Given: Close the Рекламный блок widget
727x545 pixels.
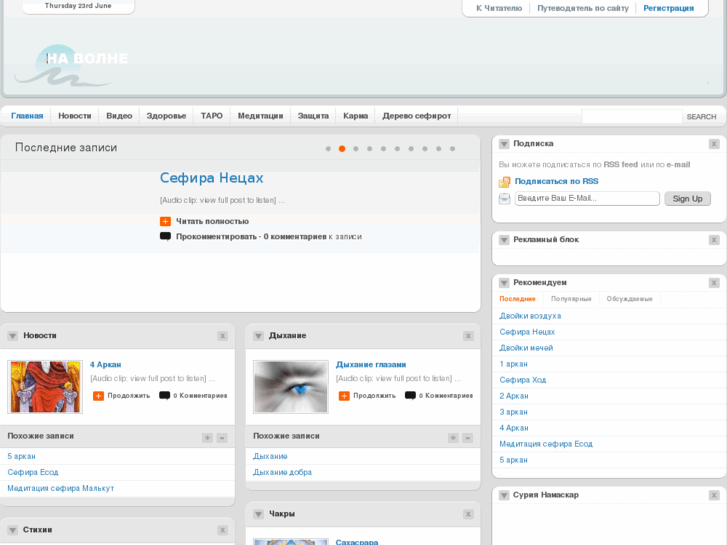Looking at the screenshot, I should coord(714,240).
